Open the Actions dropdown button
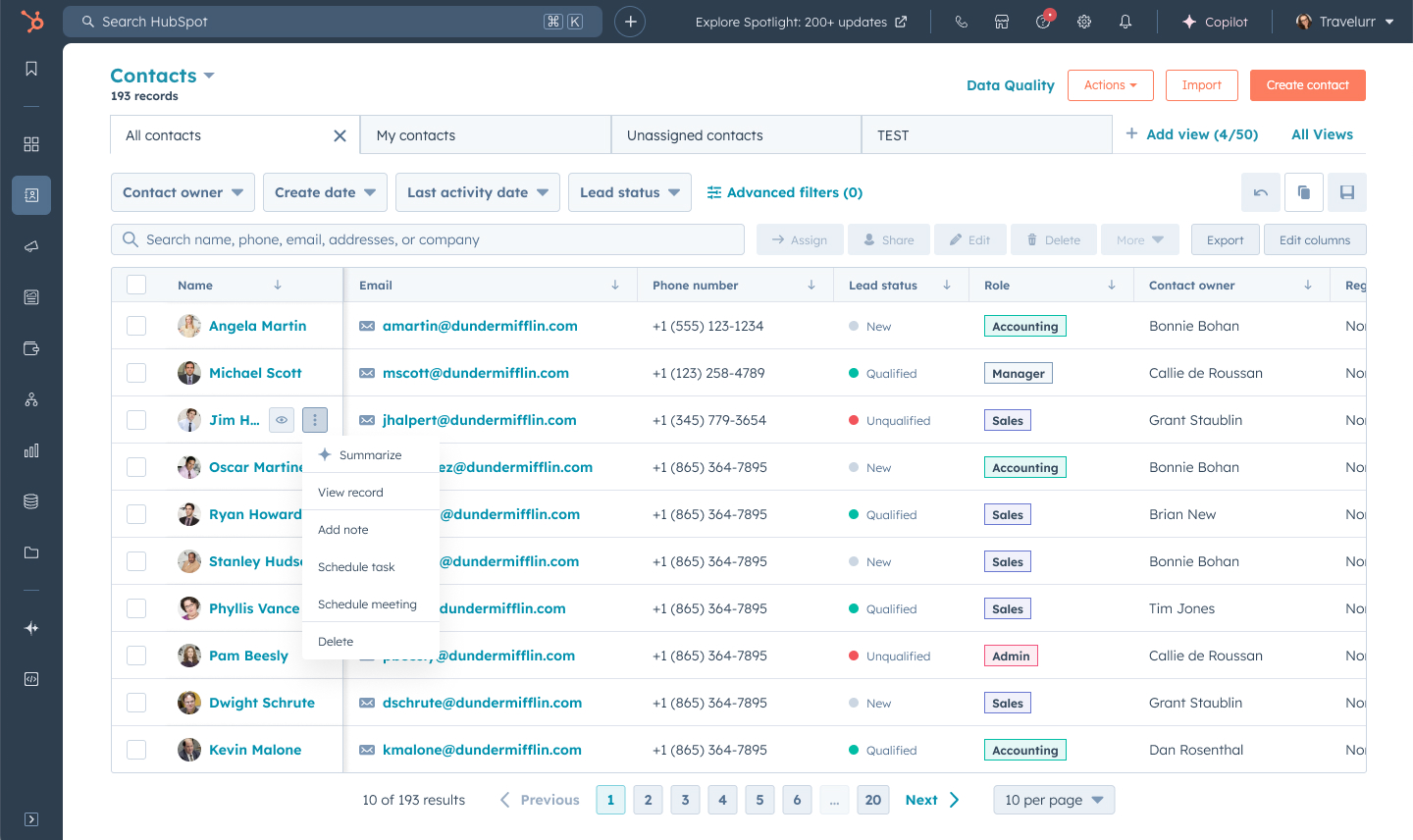 pos(1111,85)
